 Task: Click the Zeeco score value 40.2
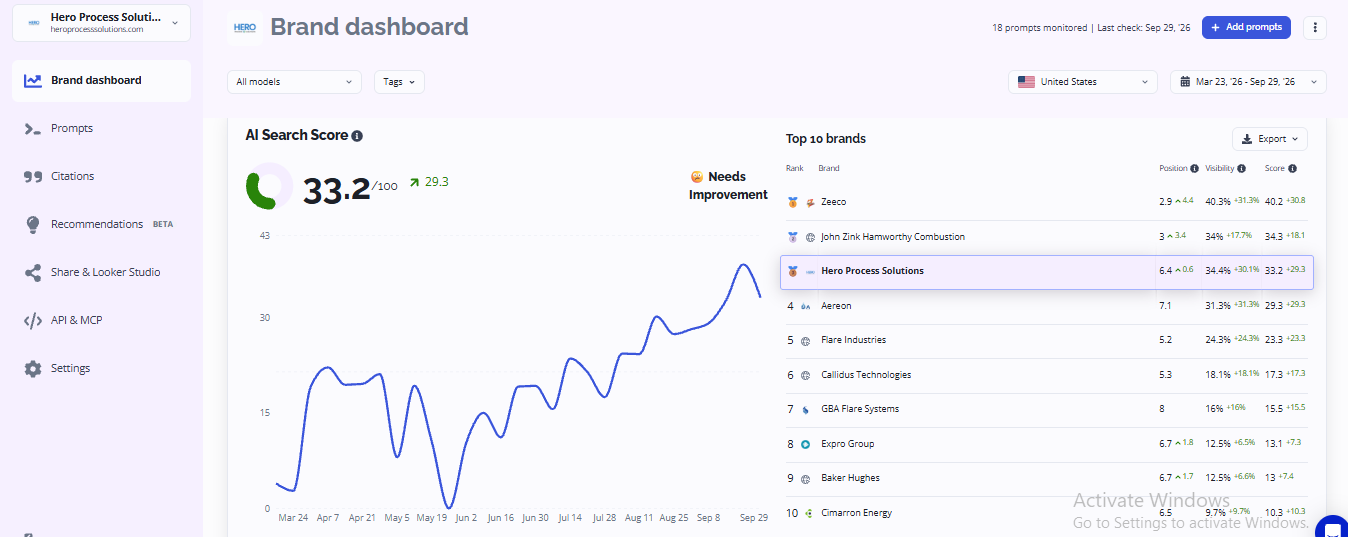coord(1273,202)
